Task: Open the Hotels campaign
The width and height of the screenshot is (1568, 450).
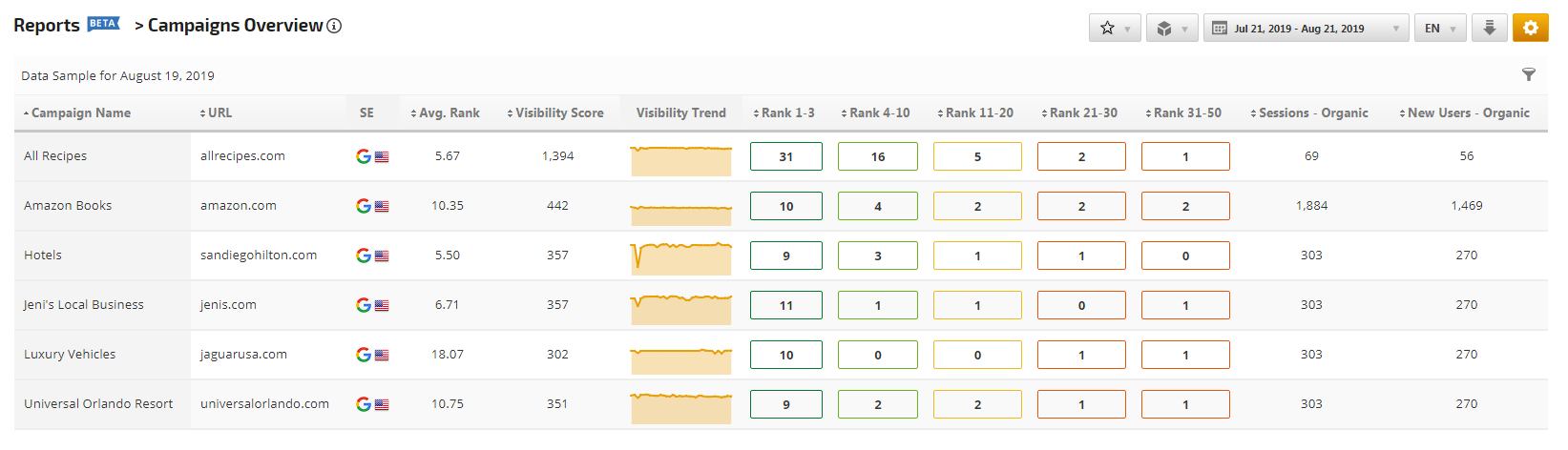Action: coord(43,255)
